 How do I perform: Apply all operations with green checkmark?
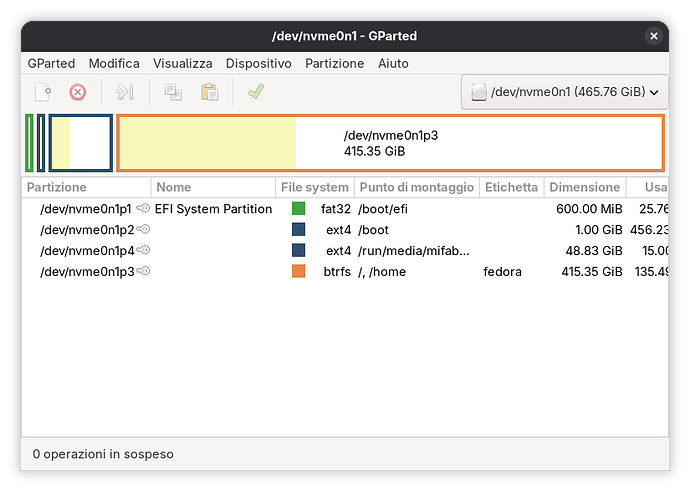256,92
